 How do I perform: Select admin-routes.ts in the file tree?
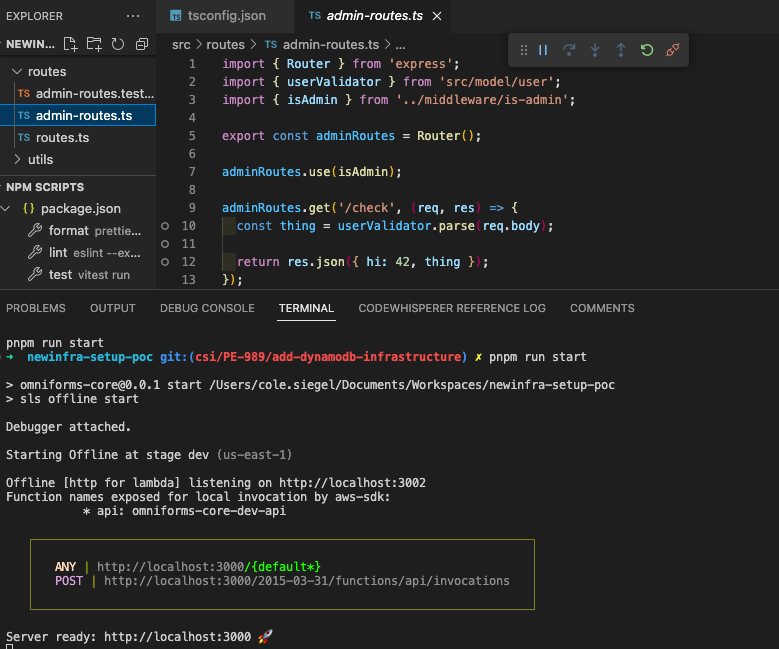pos(78,115)
